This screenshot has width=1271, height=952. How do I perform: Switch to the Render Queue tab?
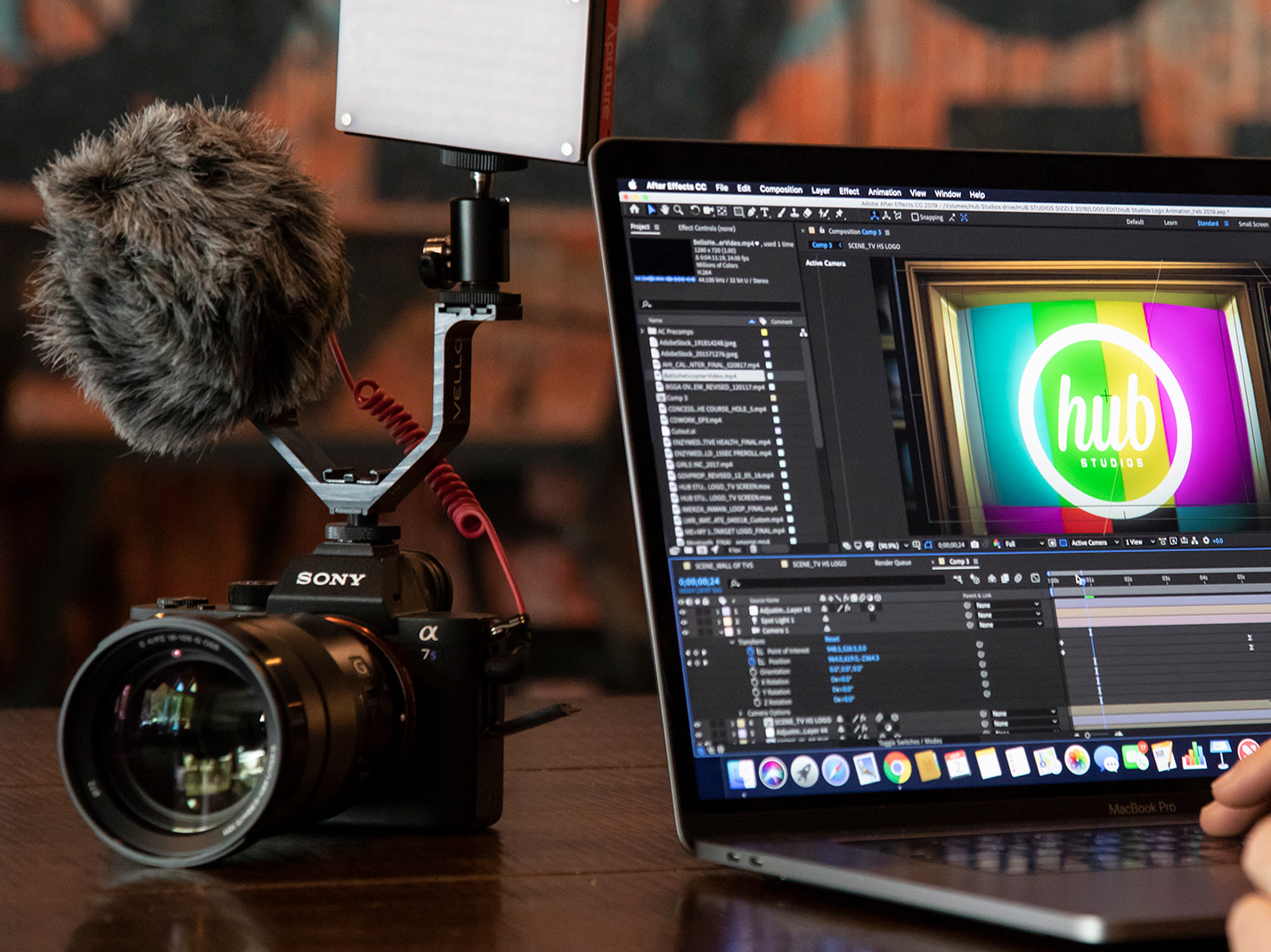(892, 563)
